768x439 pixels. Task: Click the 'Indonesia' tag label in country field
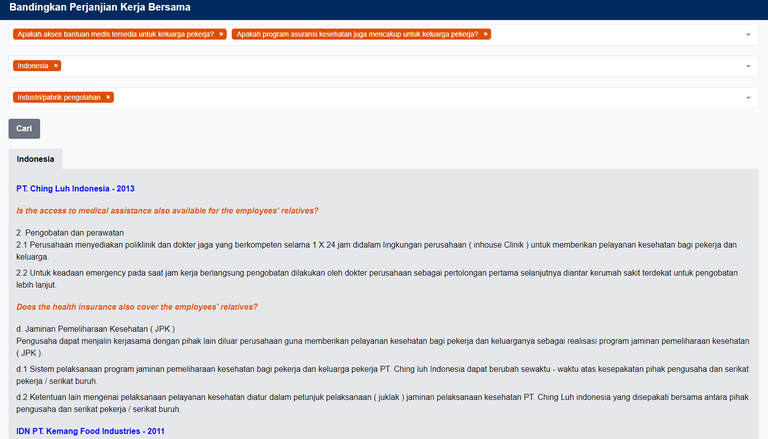point(33,66)
